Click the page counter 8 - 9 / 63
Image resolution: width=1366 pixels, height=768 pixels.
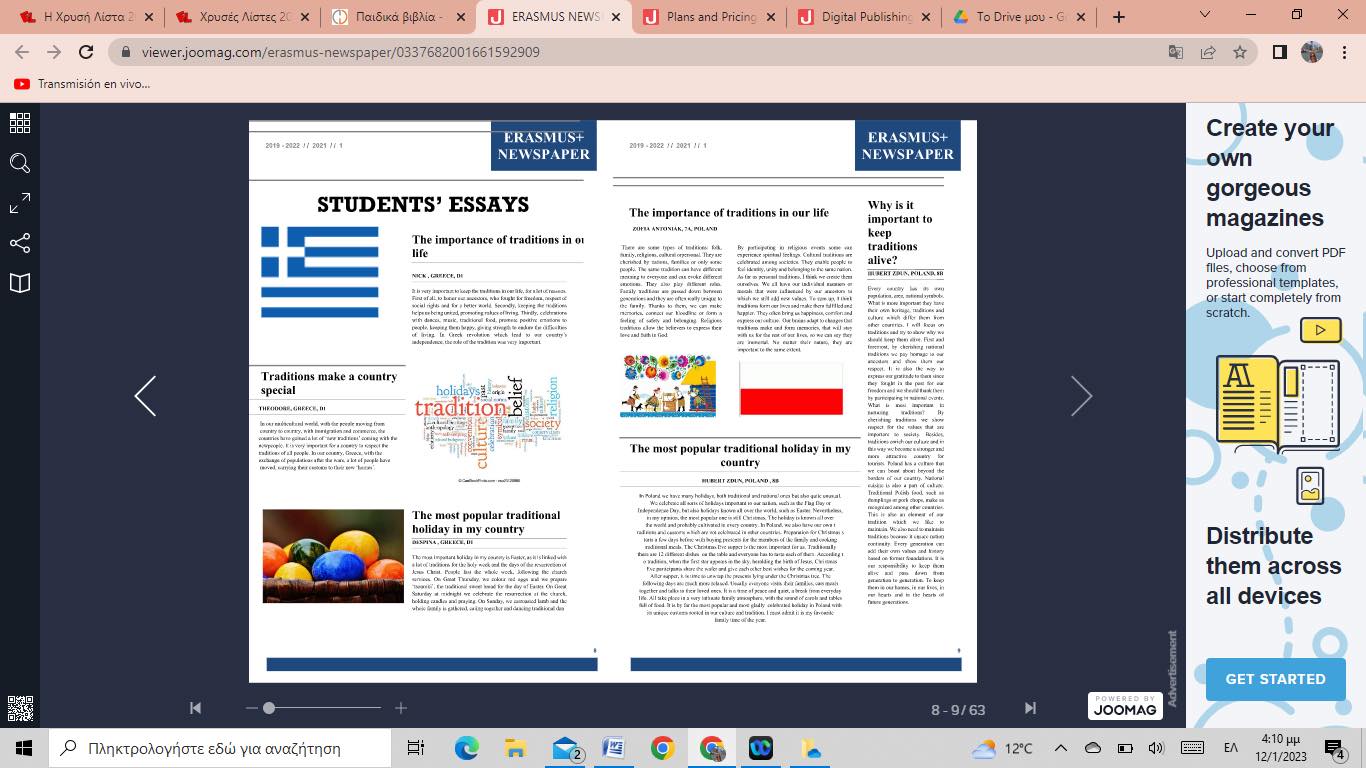[x=958, y=710]
